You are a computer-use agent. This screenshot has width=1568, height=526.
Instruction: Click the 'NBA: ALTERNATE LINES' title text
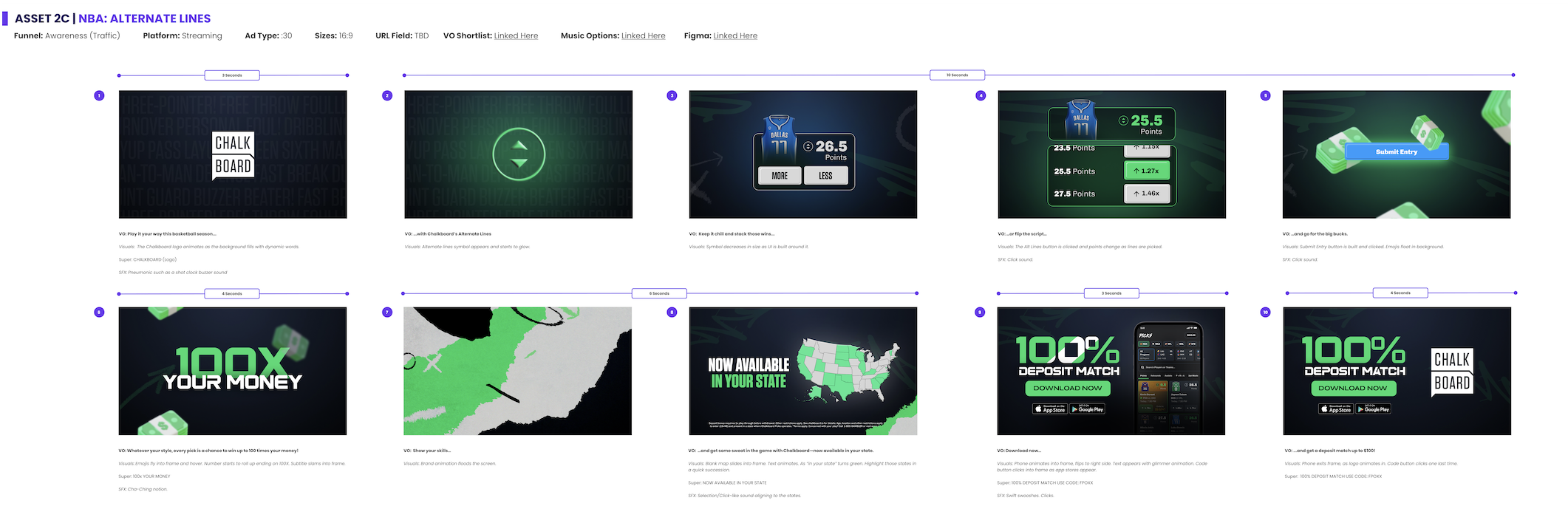point(145,18)
